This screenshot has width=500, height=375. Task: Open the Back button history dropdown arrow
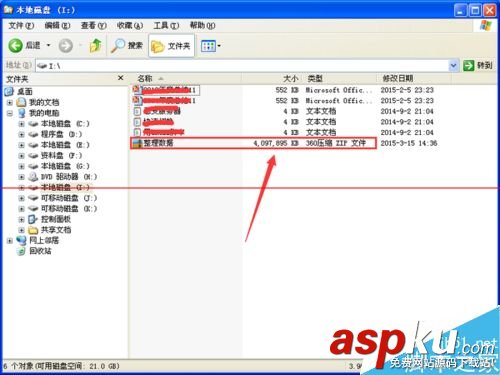click(48, 45)
